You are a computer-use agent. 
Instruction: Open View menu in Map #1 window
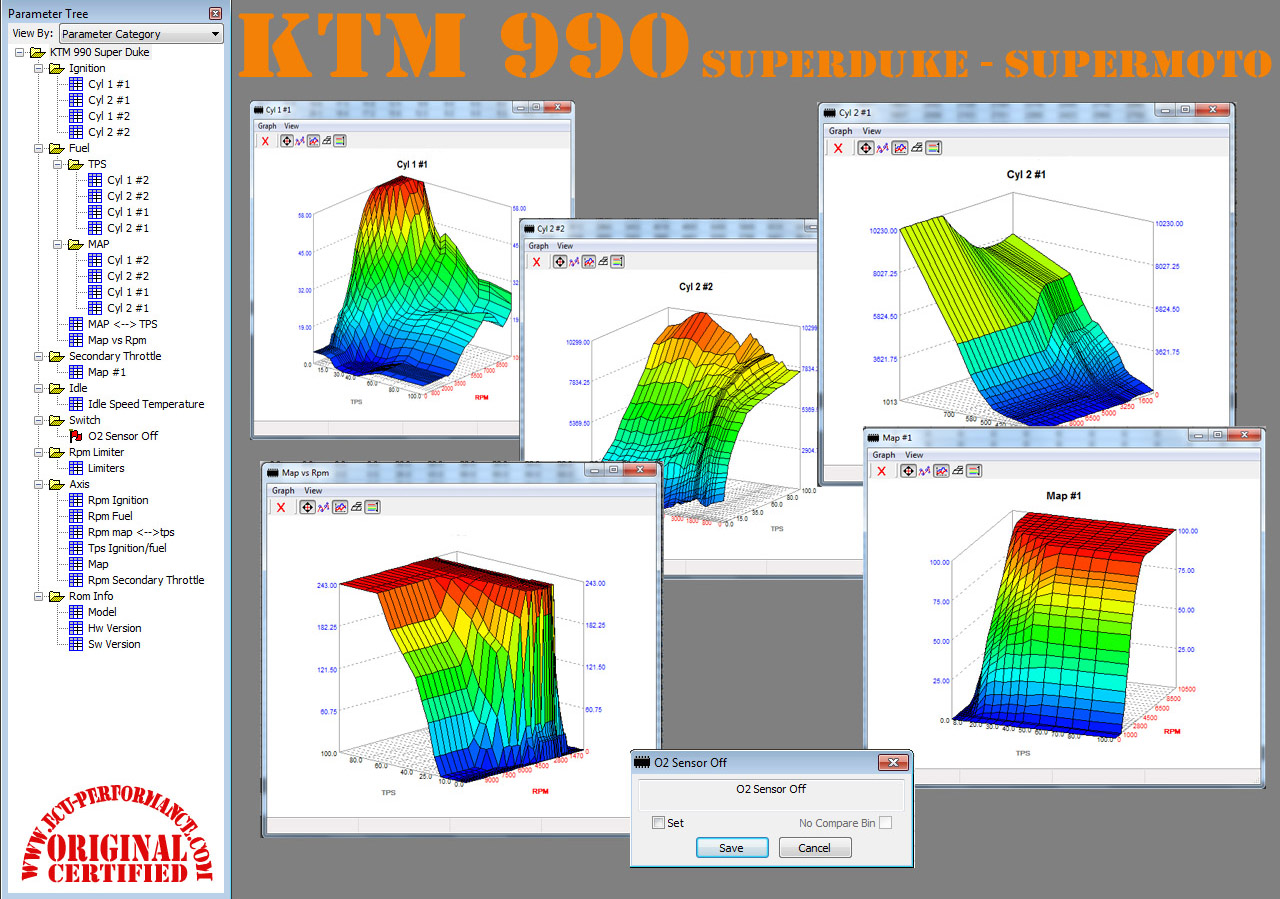tap(914, 455)
